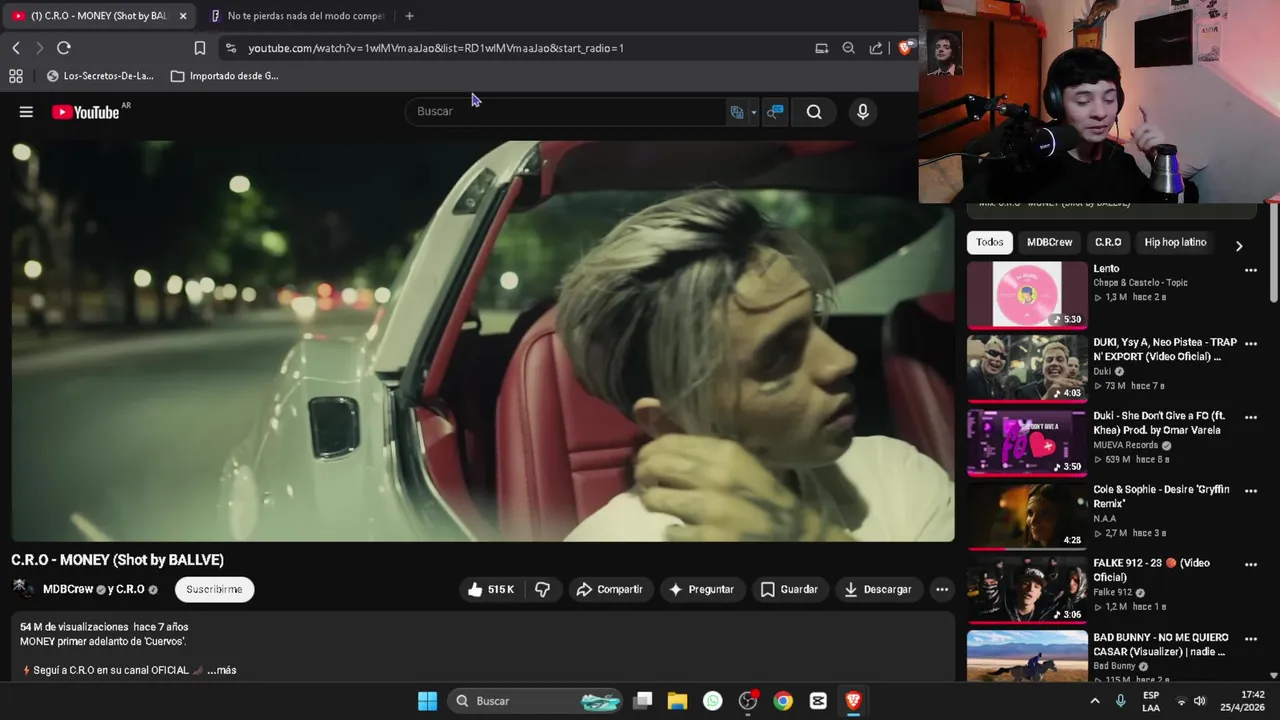This screenshot has width=1280, height=720.
Task: View site settings icon in address bar
Action: [x=231, y=48]
